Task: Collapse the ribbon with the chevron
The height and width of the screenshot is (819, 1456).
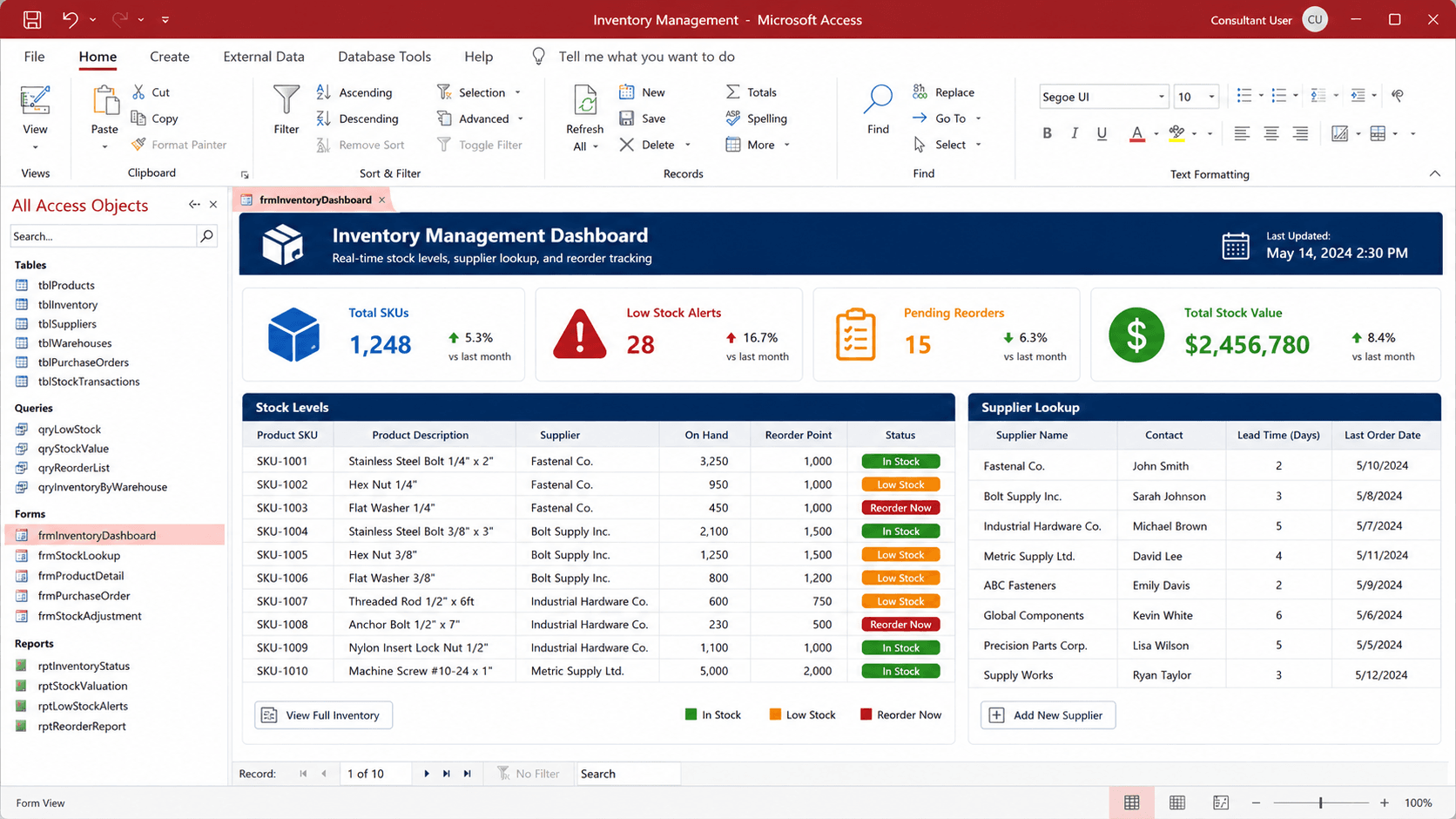Action: (x=1435, y=173)
